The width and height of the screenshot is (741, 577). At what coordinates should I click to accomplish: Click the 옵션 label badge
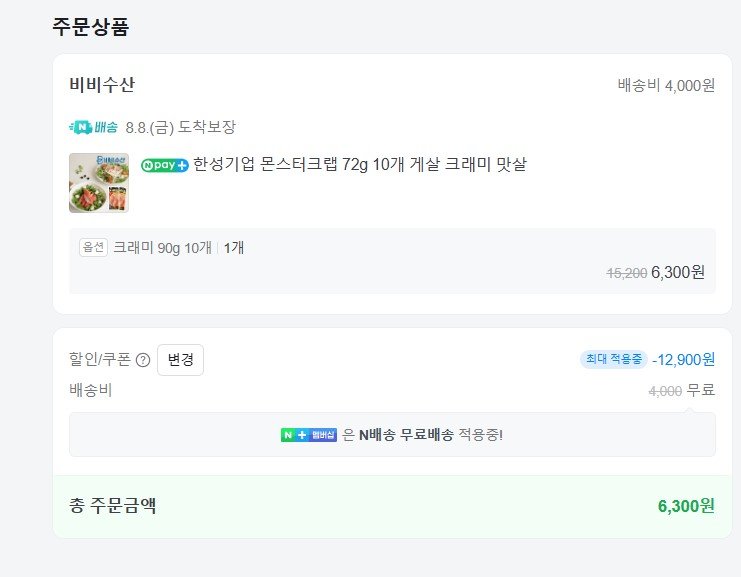(93, 248)
